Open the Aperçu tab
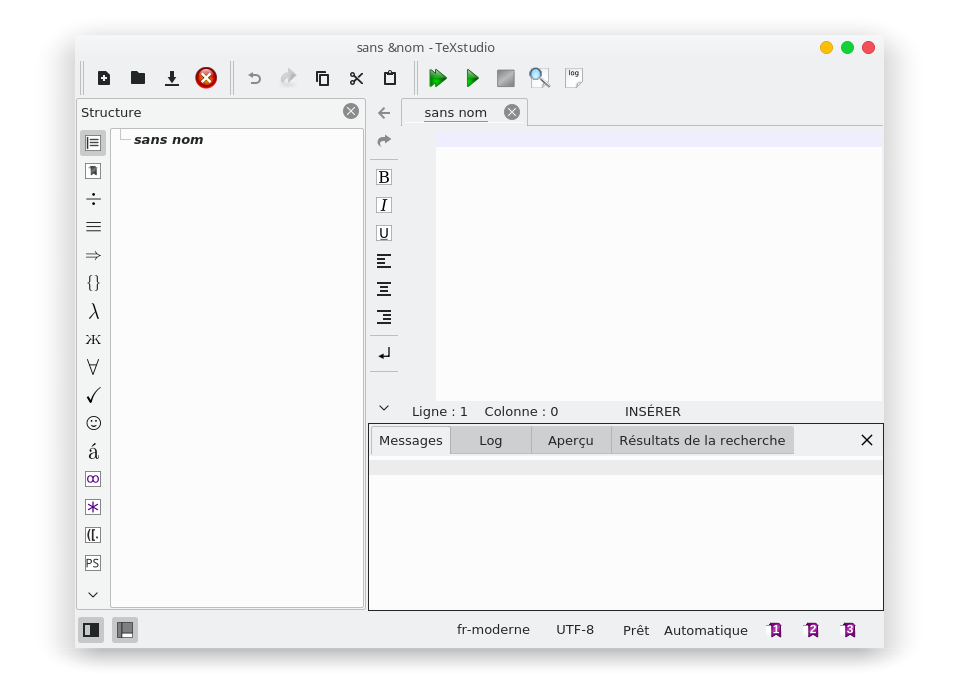 (x=571, y=440)
